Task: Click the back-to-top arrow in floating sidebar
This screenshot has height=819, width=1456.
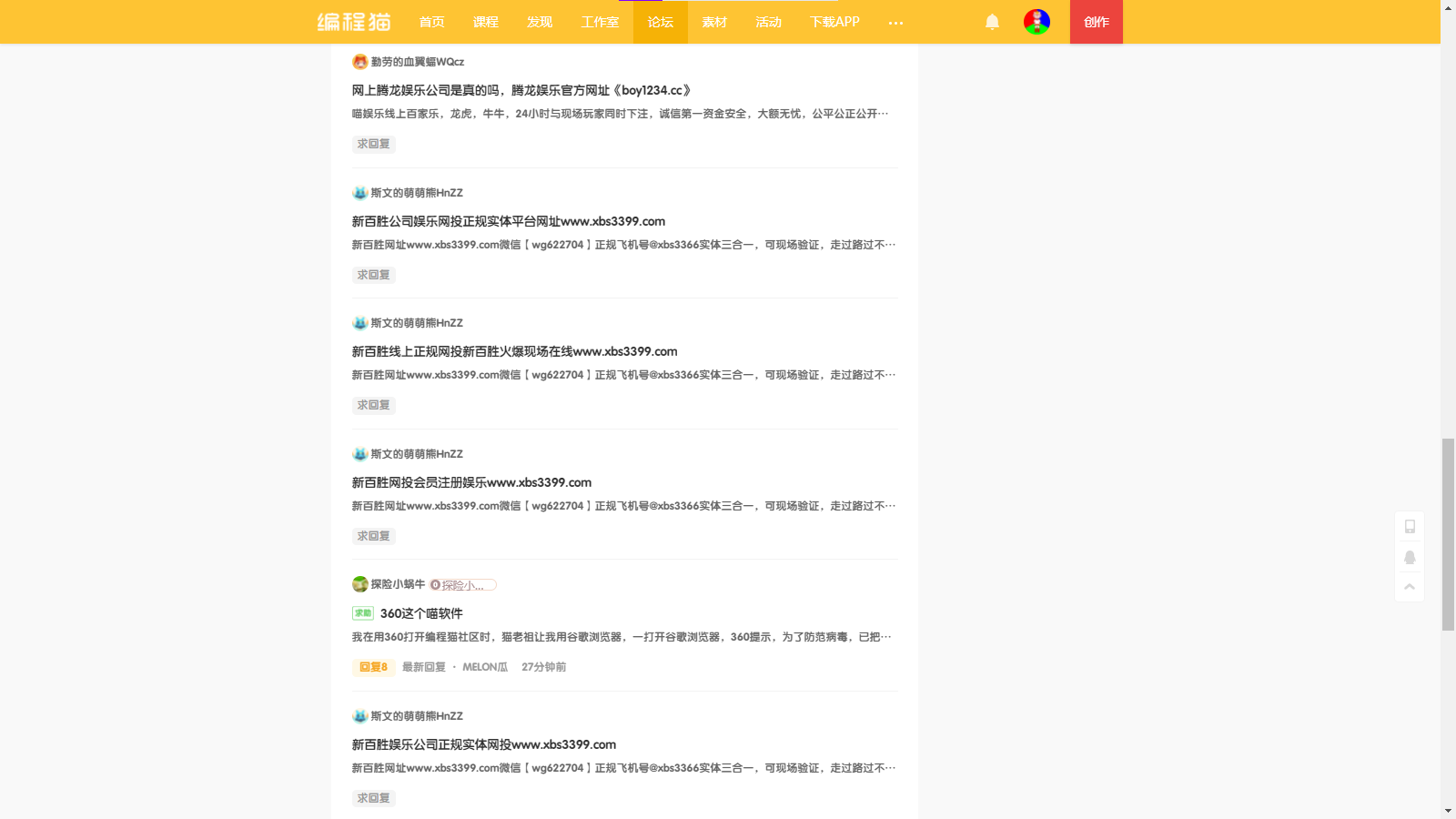Action: 1410,587
